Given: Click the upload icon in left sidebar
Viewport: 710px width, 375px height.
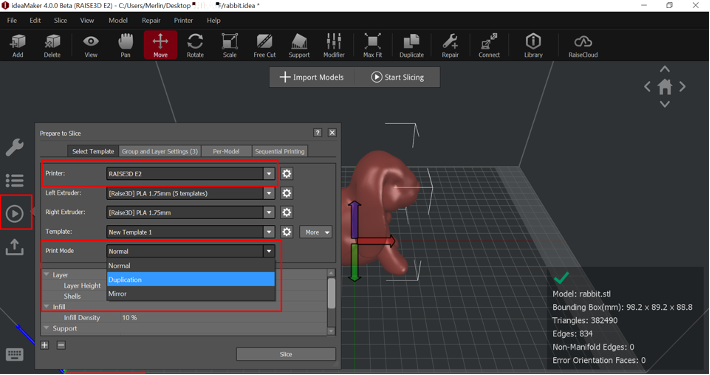Looking at the screenshot, I should 14,247.
